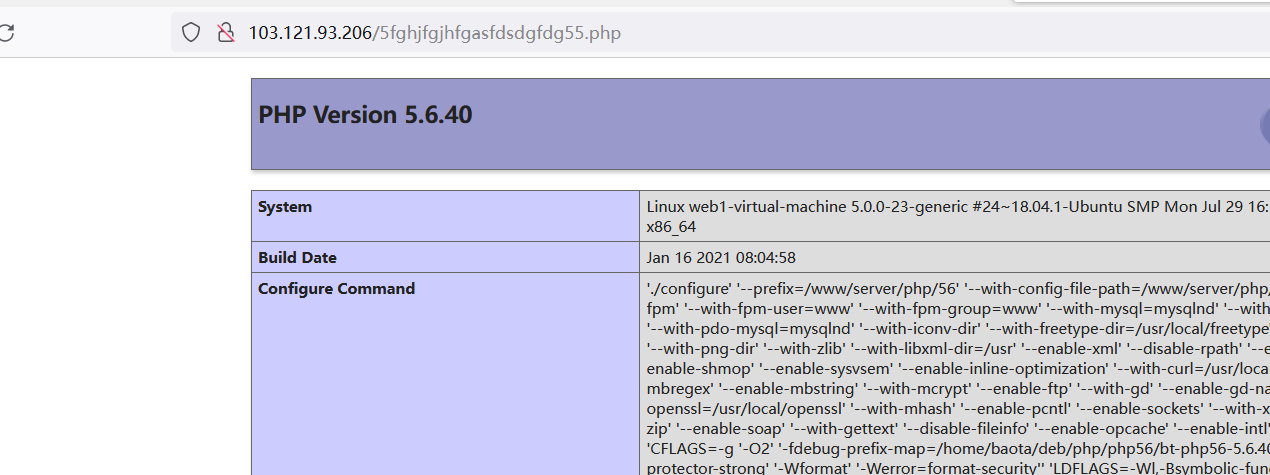
Task: Select the line starting "openssl=/usr/local/openssl"
Action: point(958,408)
